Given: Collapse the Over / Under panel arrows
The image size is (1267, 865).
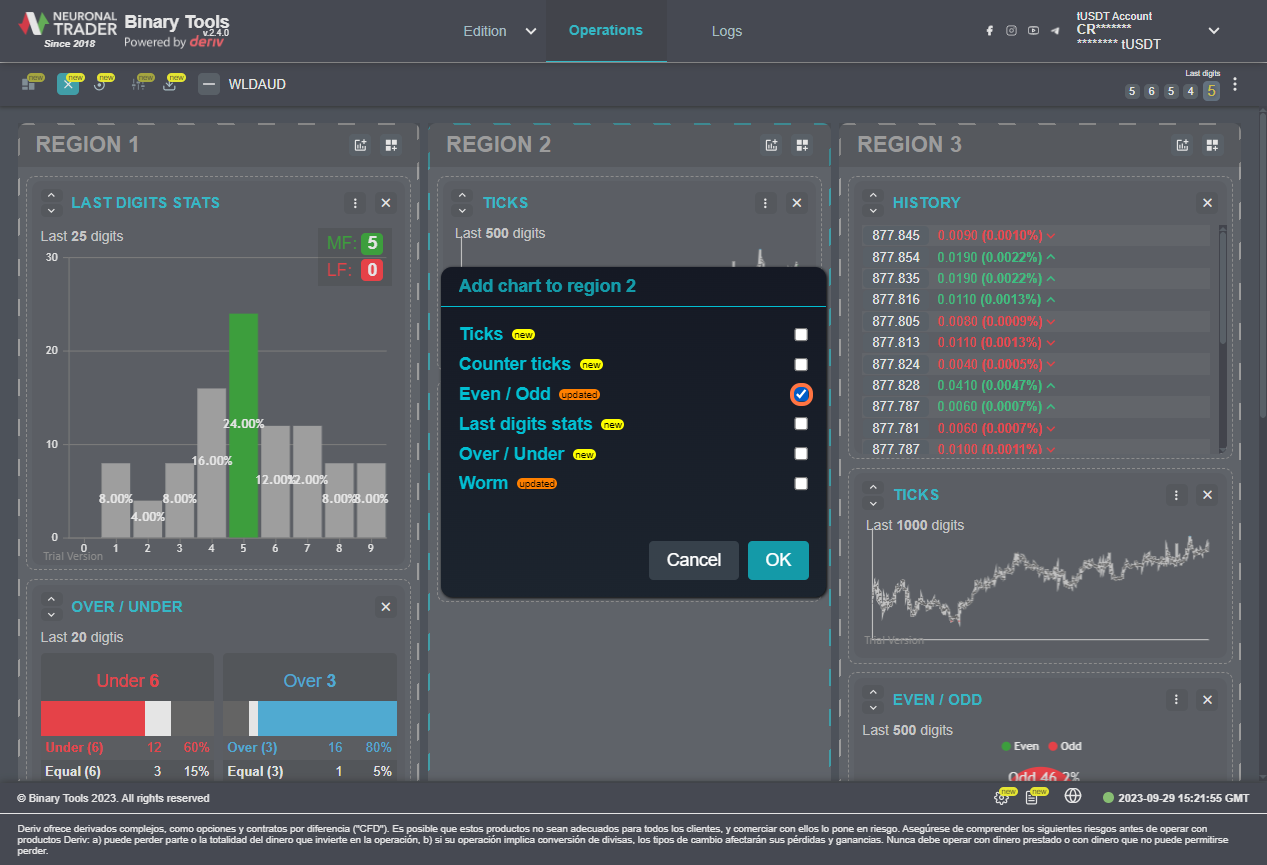Looking at the screenshot, I should click(52, 607).
